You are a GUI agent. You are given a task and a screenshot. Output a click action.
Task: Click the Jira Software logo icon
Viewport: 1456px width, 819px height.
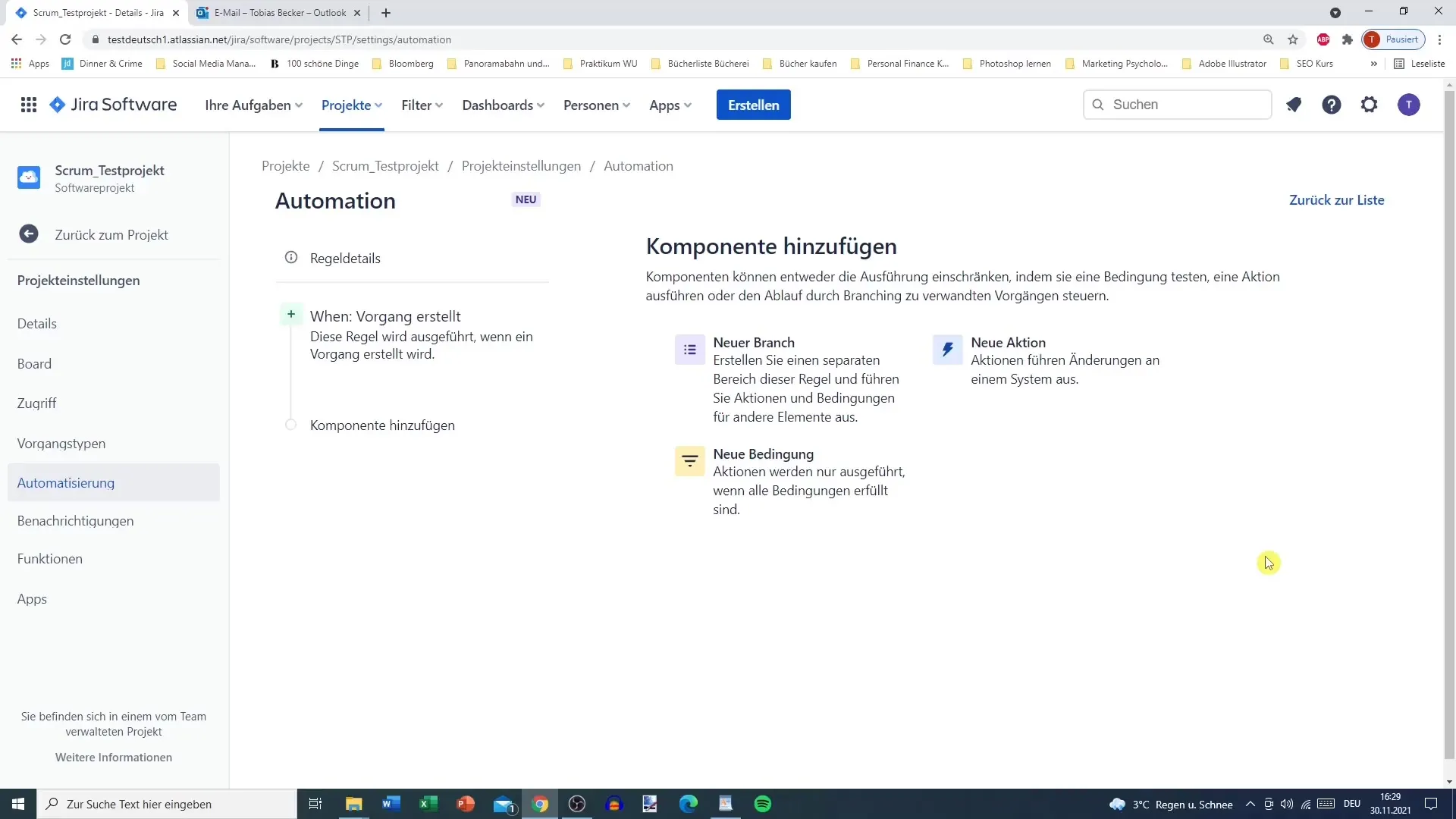[56, 104]
